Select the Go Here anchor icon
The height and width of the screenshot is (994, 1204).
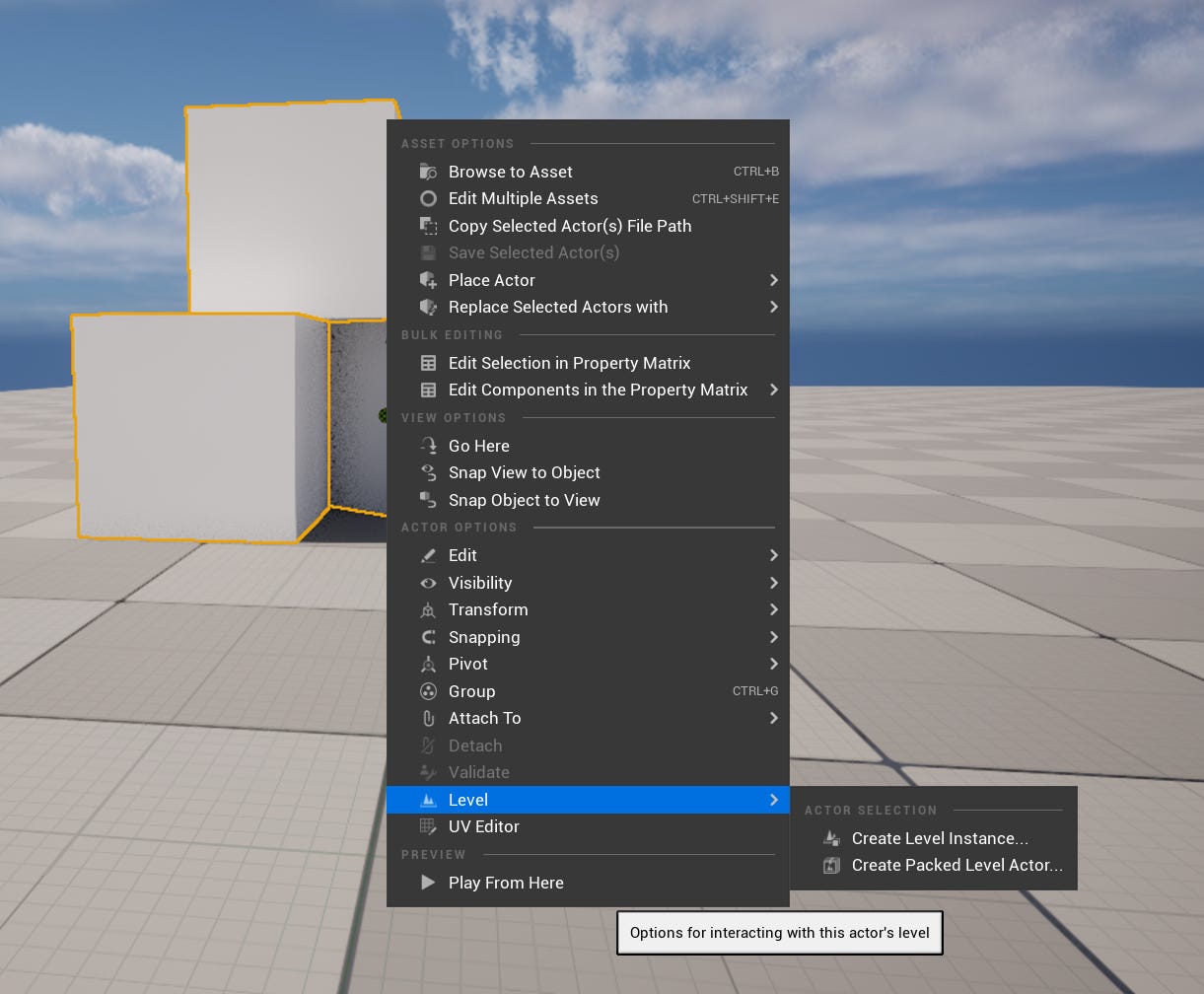click(428, 445)
